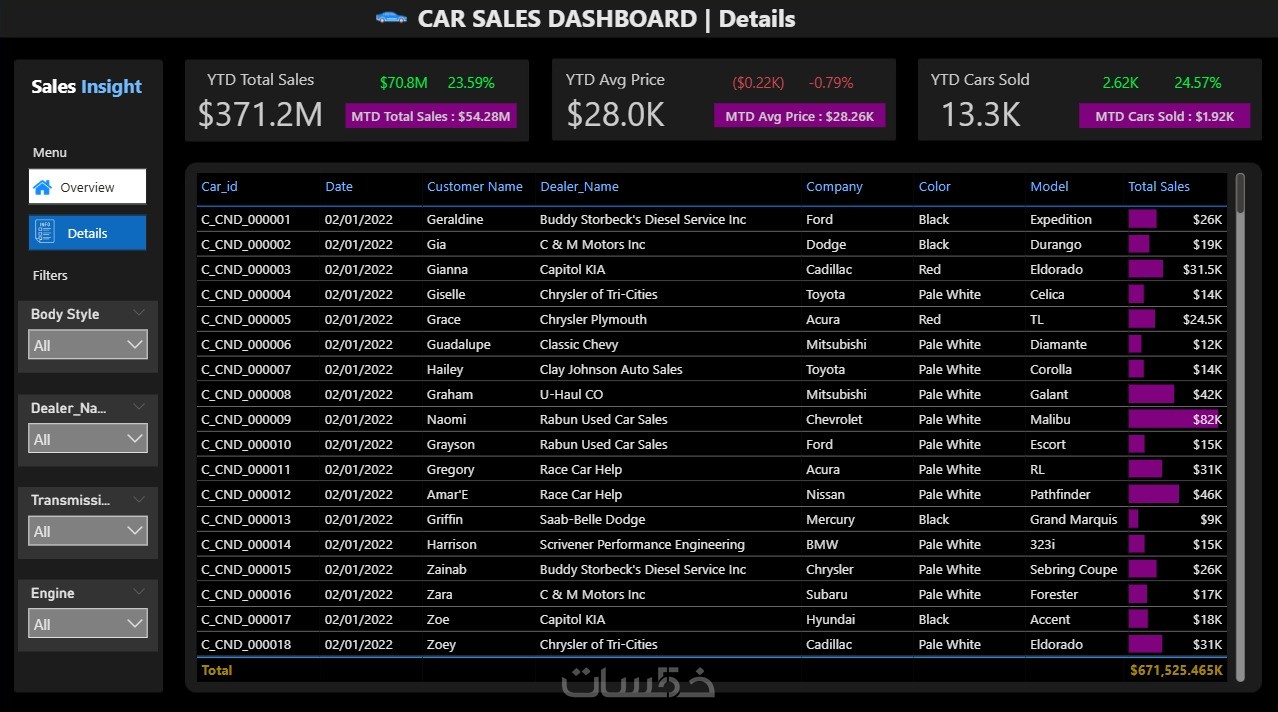Click model Sebring Coupe cell

[1073, 569]
